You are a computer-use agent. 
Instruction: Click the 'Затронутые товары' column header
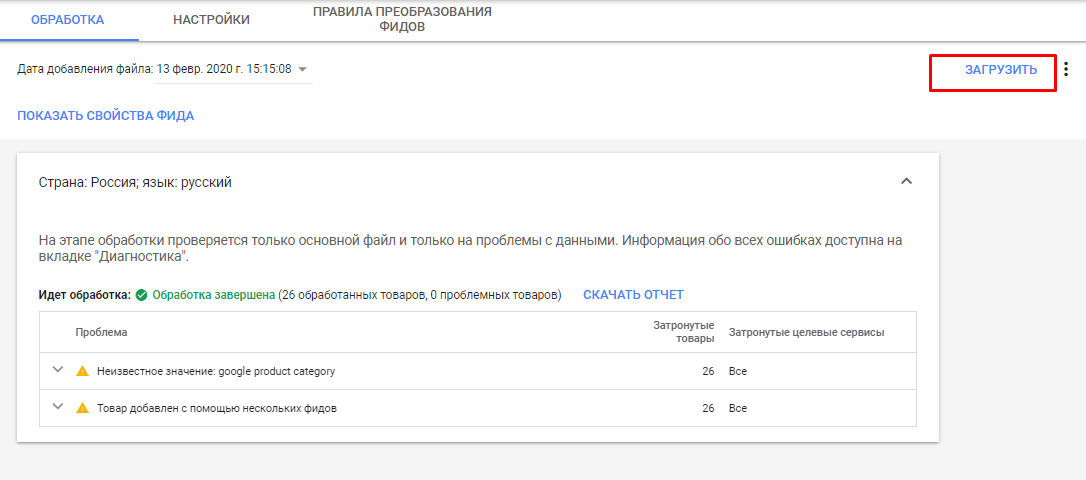(x=683, y=332)
